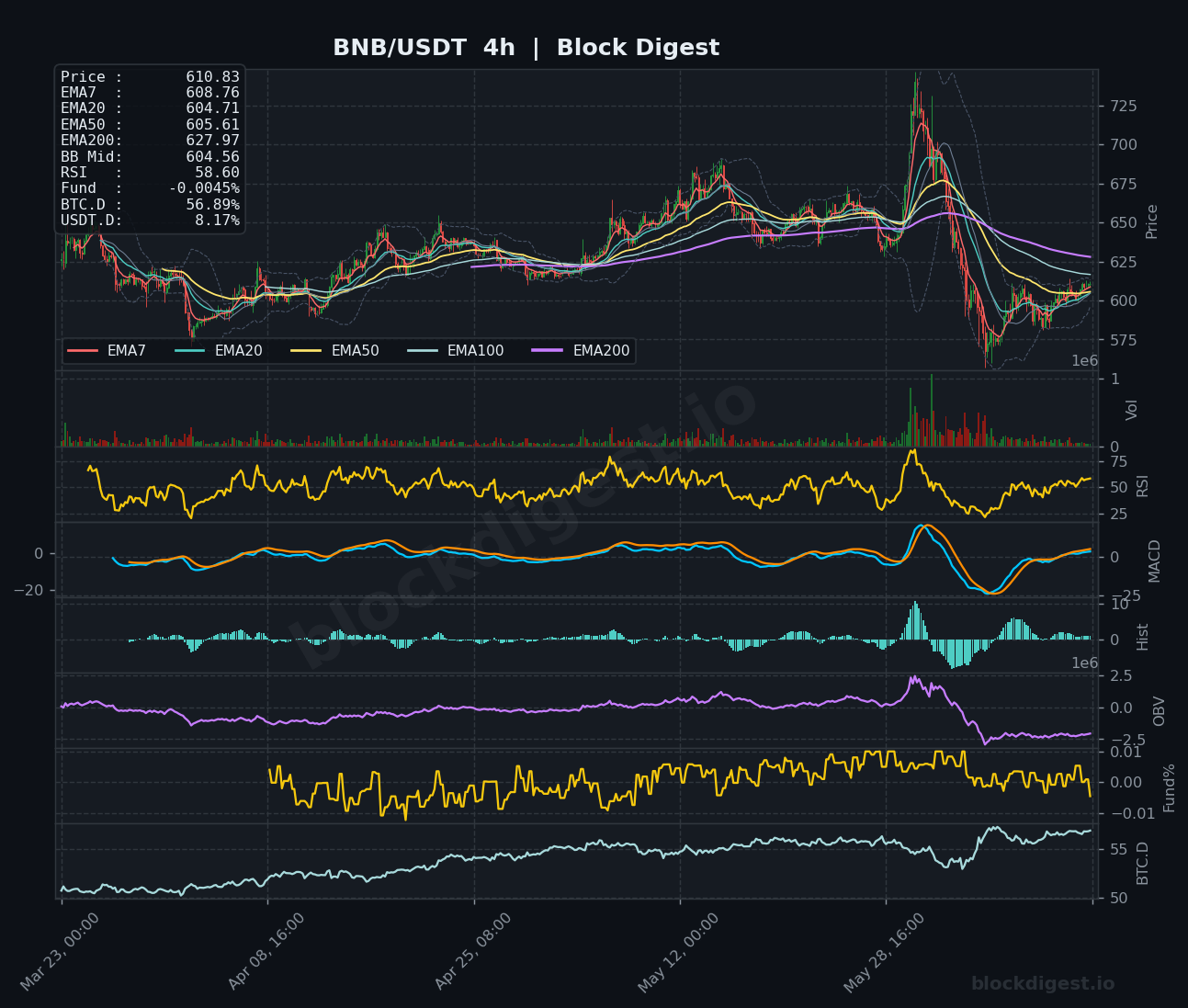Click the BTC.D 55 tick label
This screenshot has width=1188, height=1008.
pyautogui.click(x=1118, y=849)
